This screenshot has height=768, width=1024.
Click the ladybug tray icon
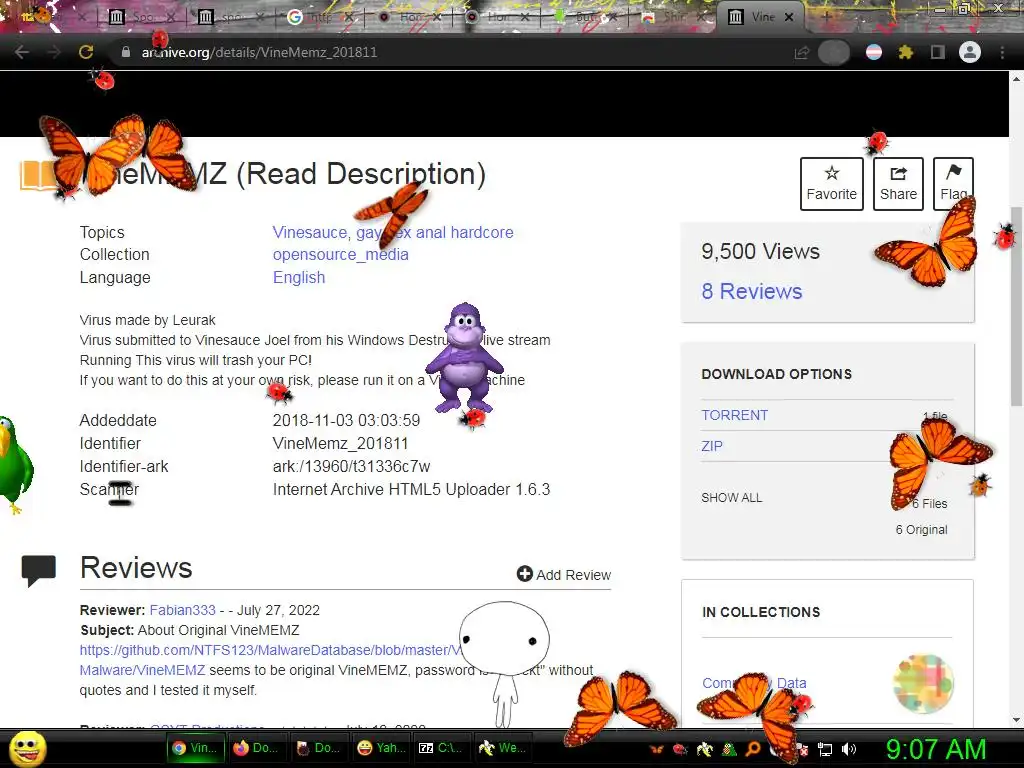[x=680, y=749]
